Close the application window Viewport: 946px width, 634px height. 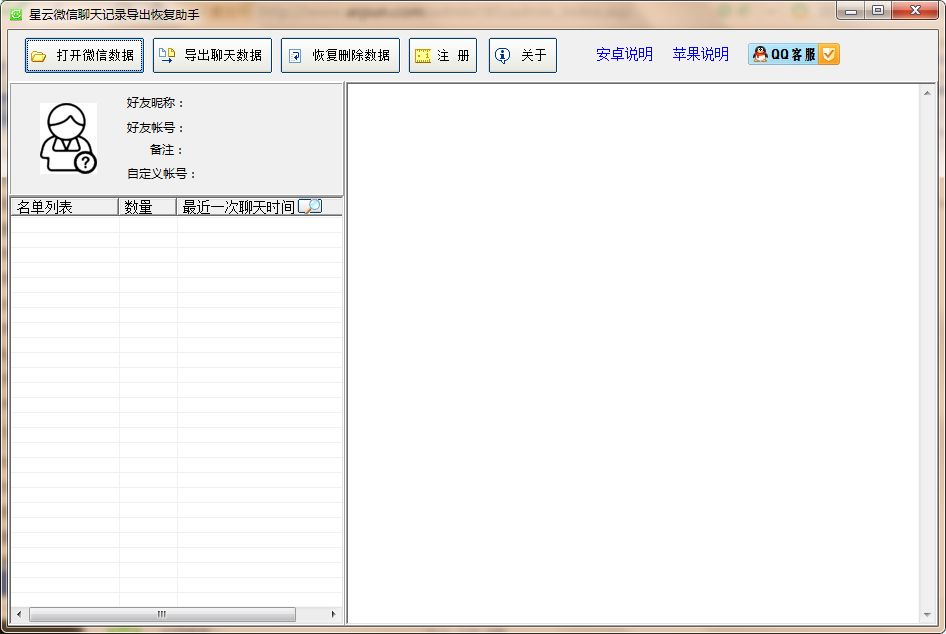(x=915, y=11)
